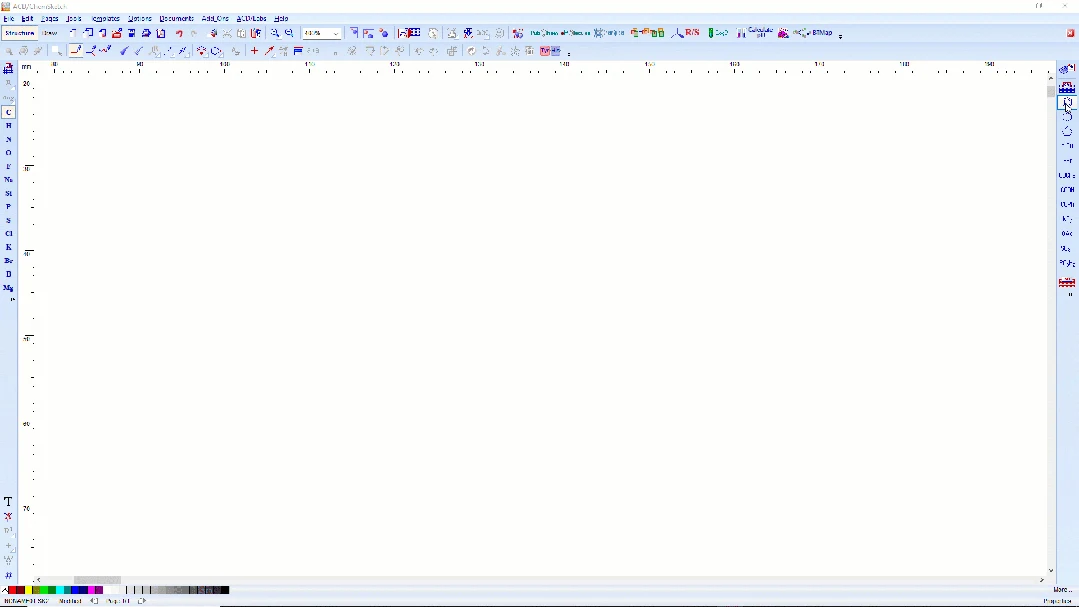This screenshot has width=1079, height=607.
Task: Pick the Cl atom in left toolbar
Action: (8, 233)
